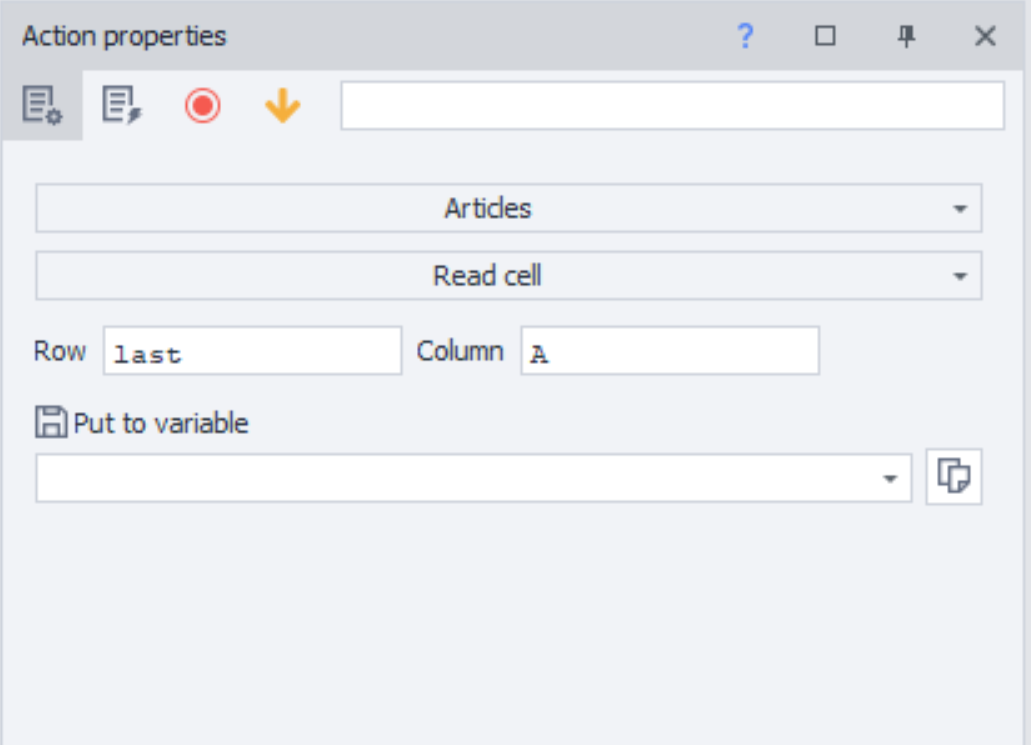Click the empty text field in the toolbar

(672, 106)
